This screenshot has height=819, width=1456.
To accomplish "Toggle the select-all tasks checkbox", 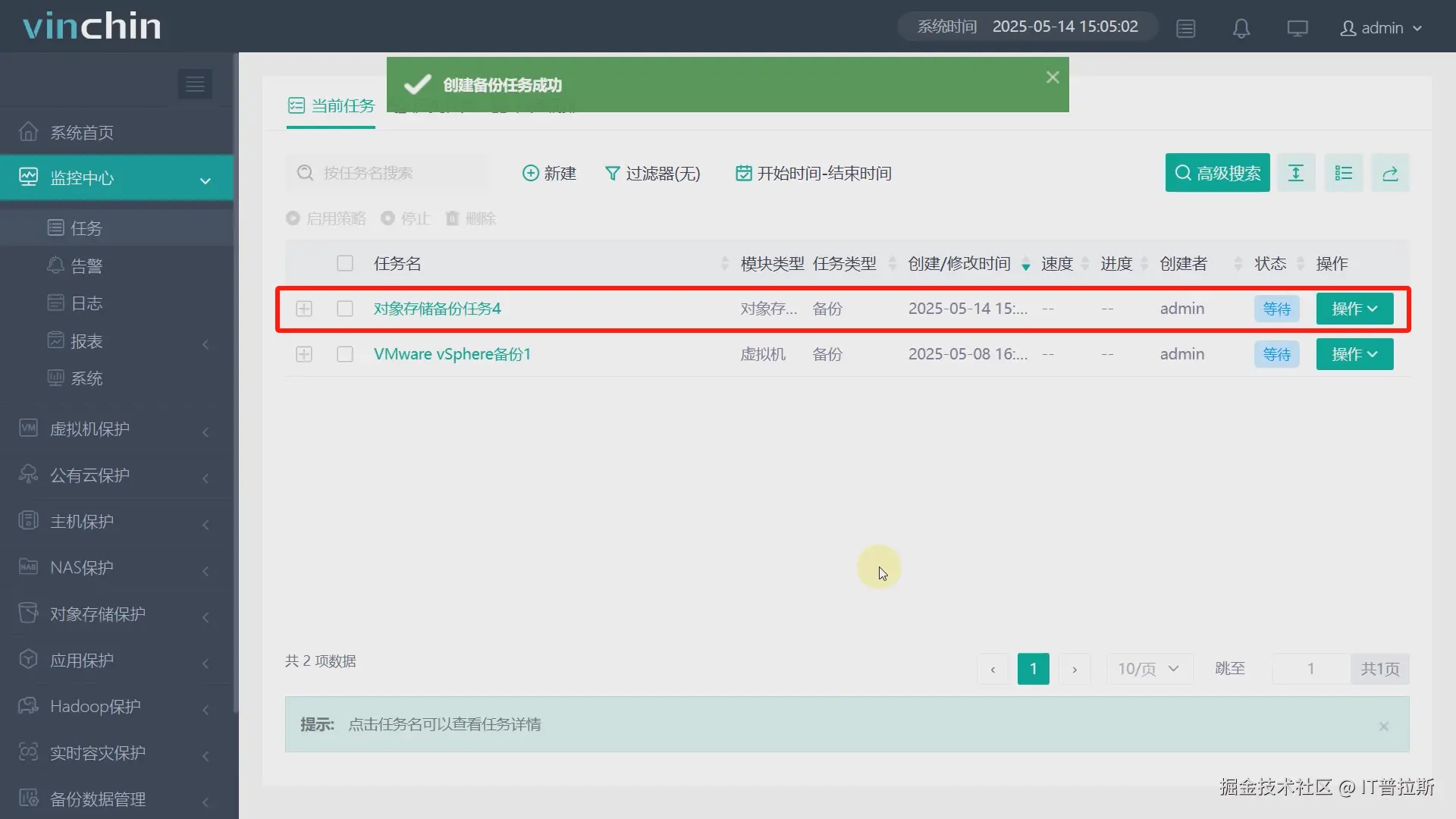I will pos(345,263).
